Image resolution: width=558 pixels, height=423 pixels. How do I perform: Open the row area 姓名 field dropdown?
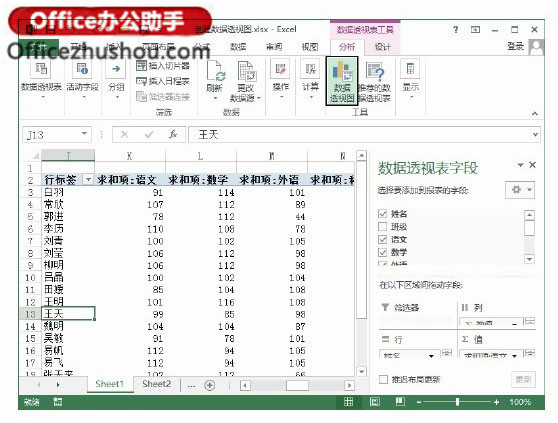pos(431,356)
